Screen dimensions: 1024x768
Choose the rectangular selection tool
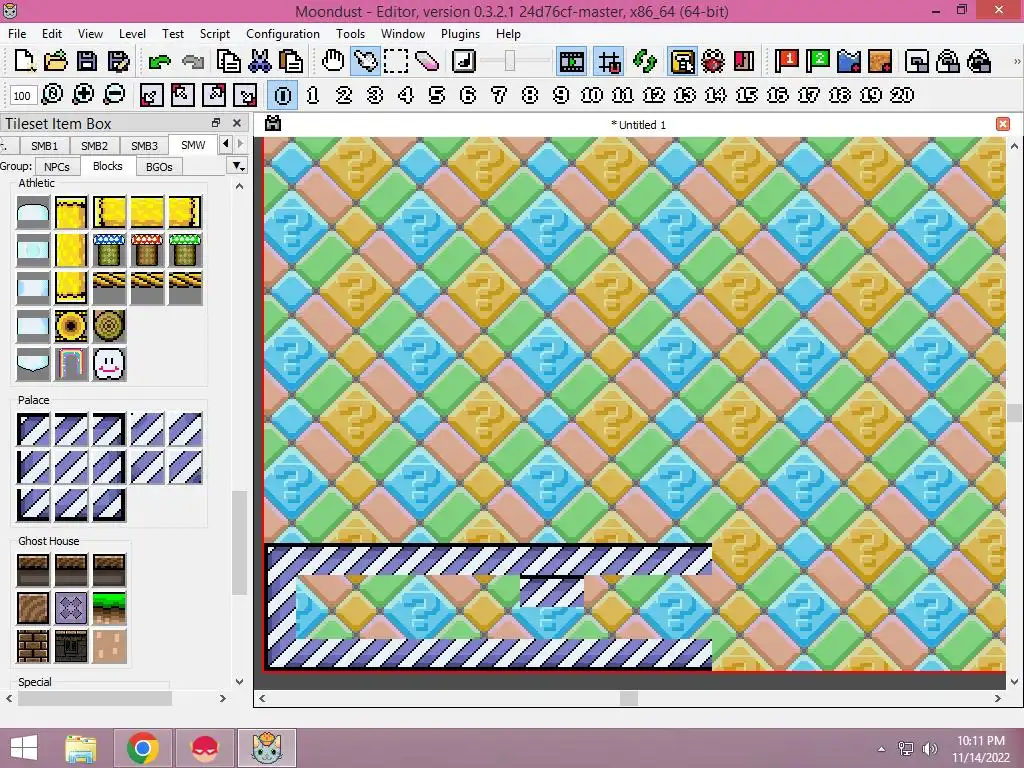coord(396,61)
